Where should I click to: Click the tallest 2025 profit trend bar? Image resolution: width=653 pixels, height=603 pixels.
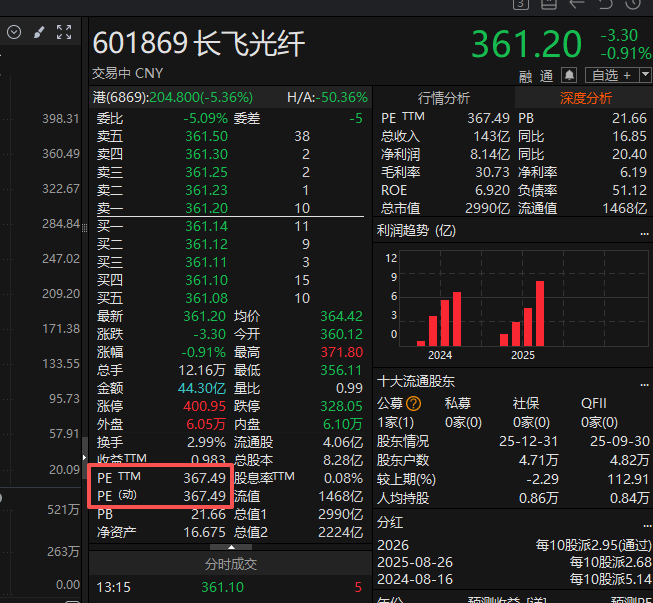coord(540,313)
